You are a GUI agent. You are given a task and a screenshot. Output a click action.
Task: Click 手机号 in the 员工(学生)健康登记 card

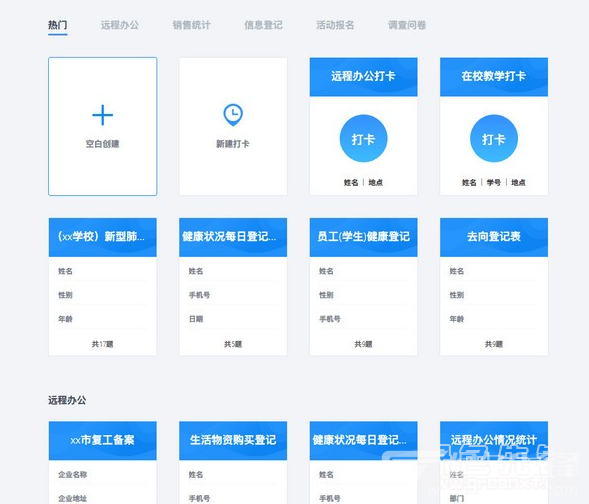(330, 319)
